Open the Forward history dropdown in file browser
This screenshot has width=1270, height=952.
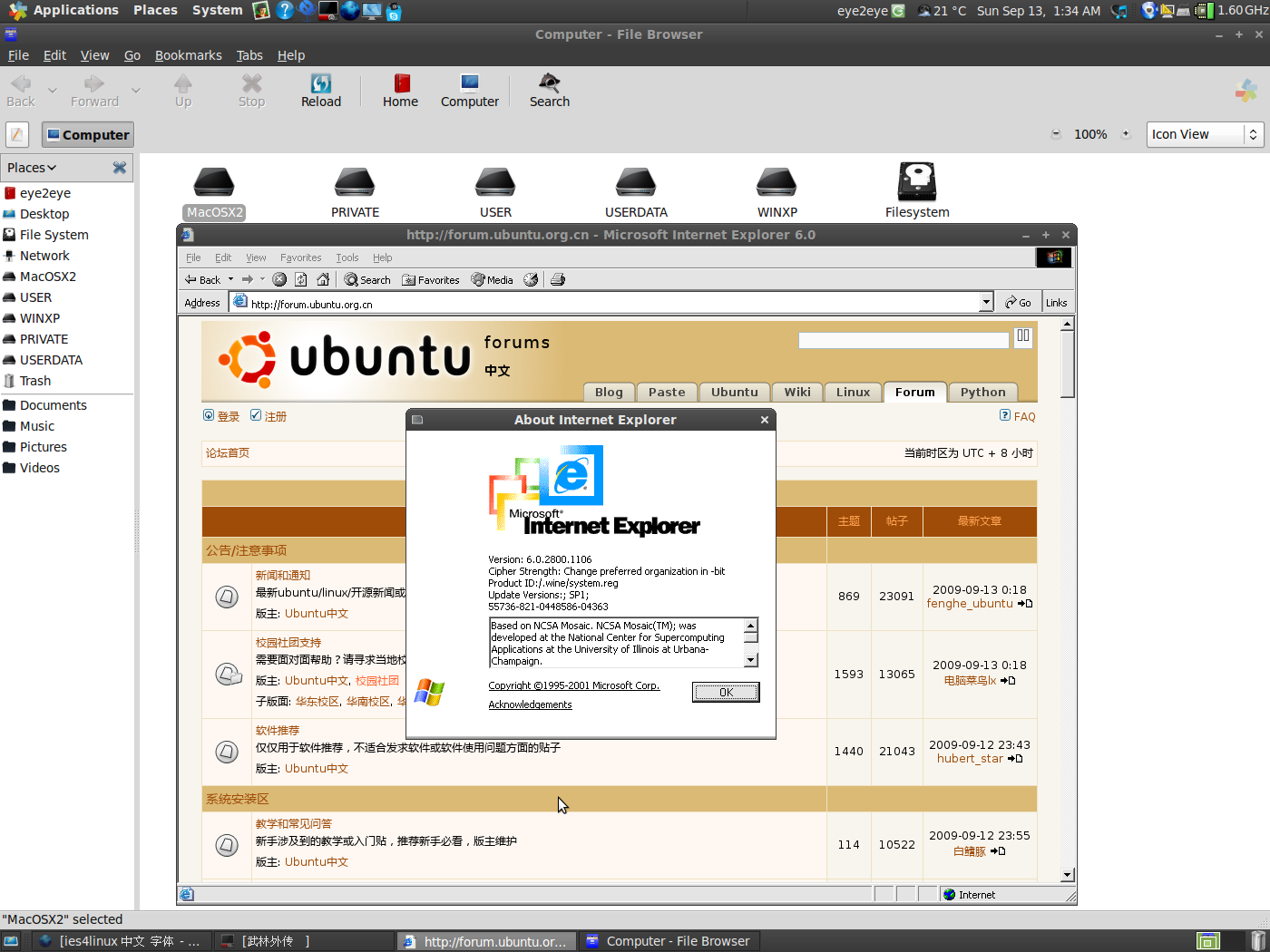136,91
